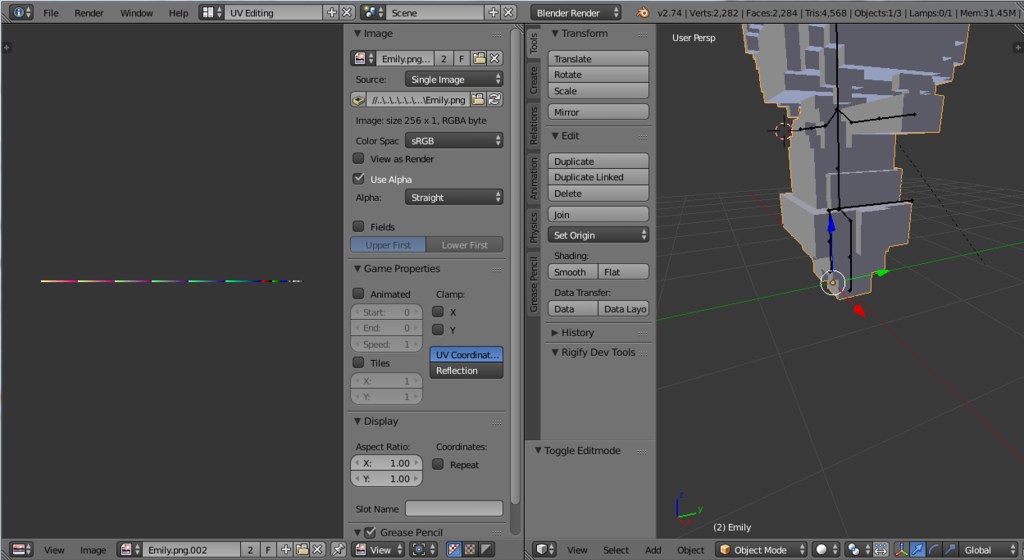Open UV/Image editor type selector in bottom bar
Screen dimensions: 1024x560
tap(22, 550)
